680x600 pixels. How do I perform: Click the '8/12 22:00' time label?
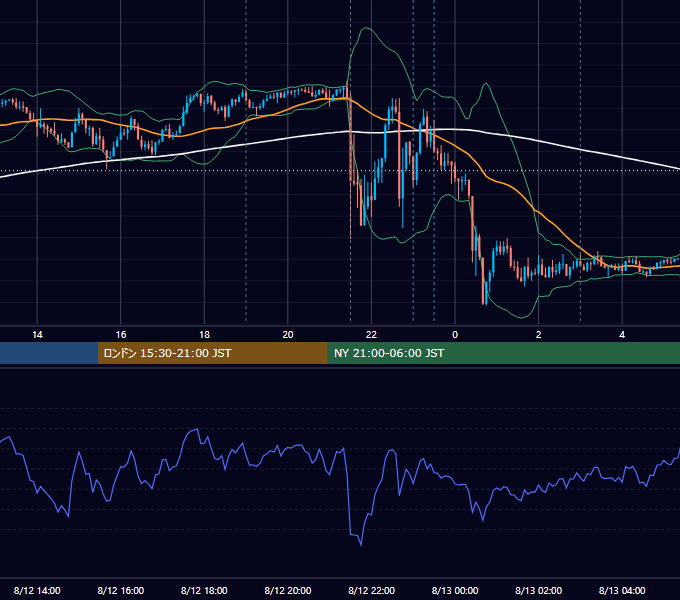372,590
